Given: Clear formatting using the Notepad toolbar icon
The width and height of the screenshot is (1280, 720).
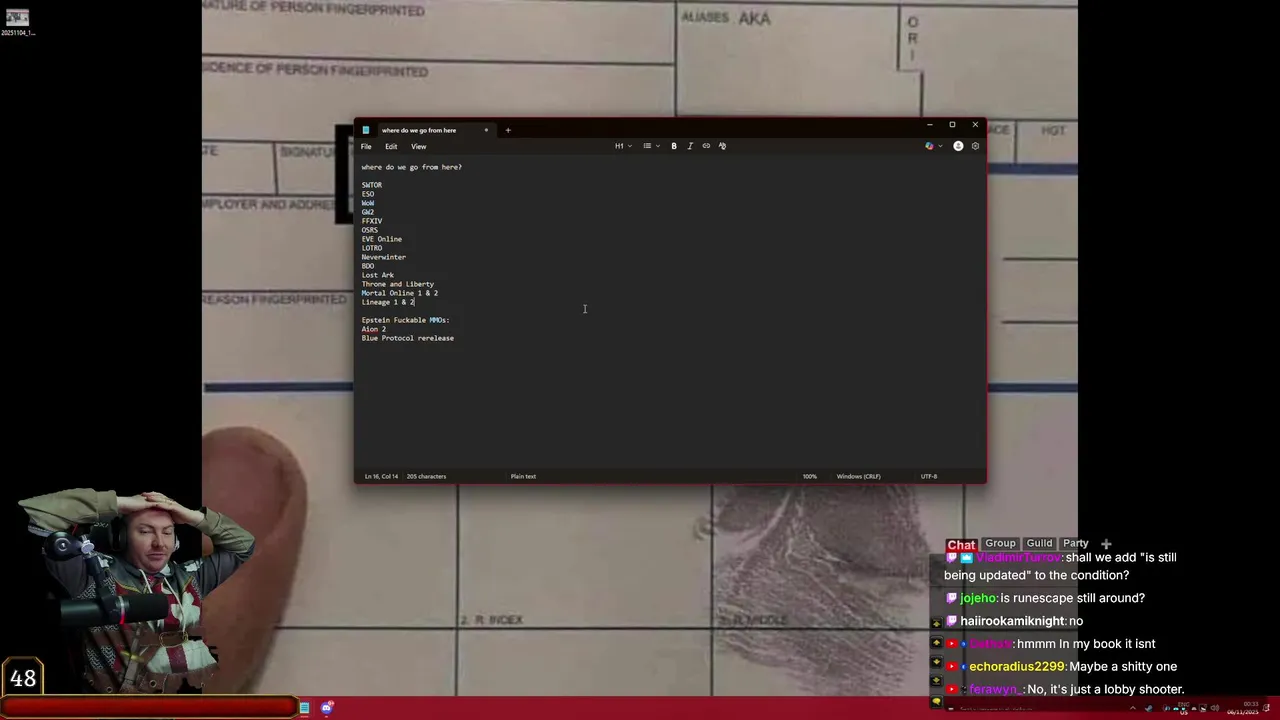Looking at the screenshot, I should coord(722,146).
